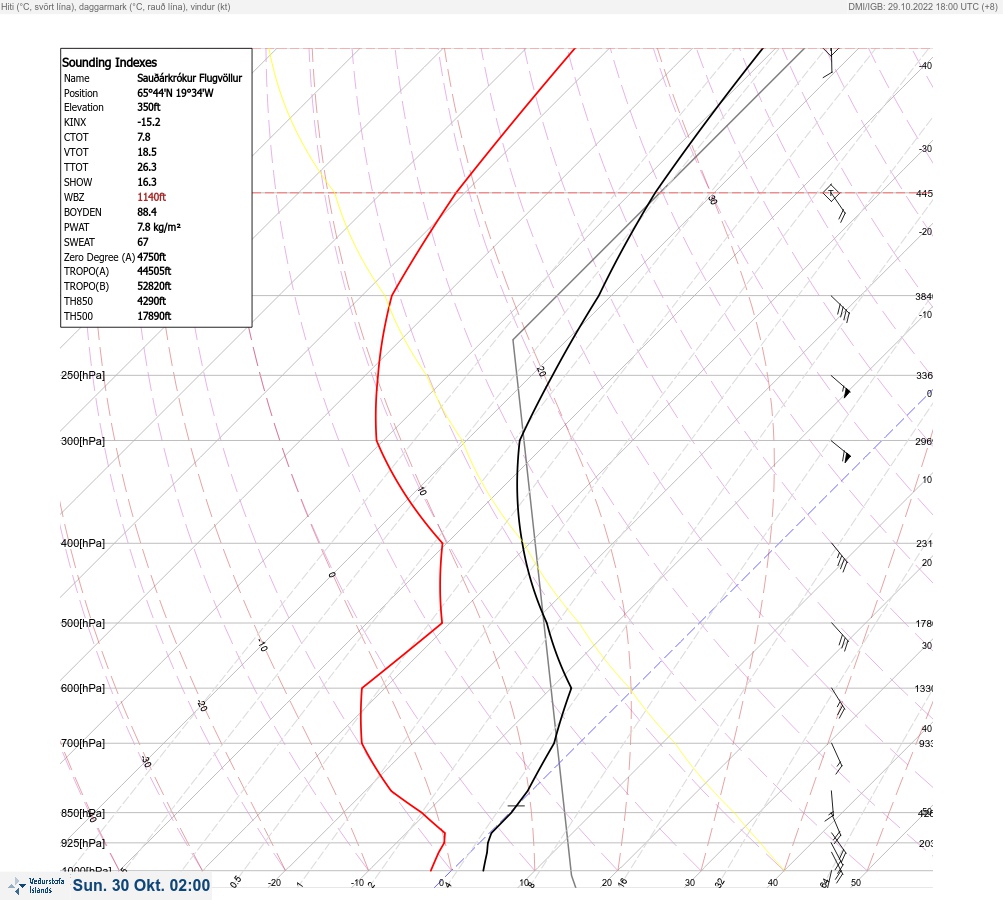Click the VTOT value 18.5

point(146,152)
